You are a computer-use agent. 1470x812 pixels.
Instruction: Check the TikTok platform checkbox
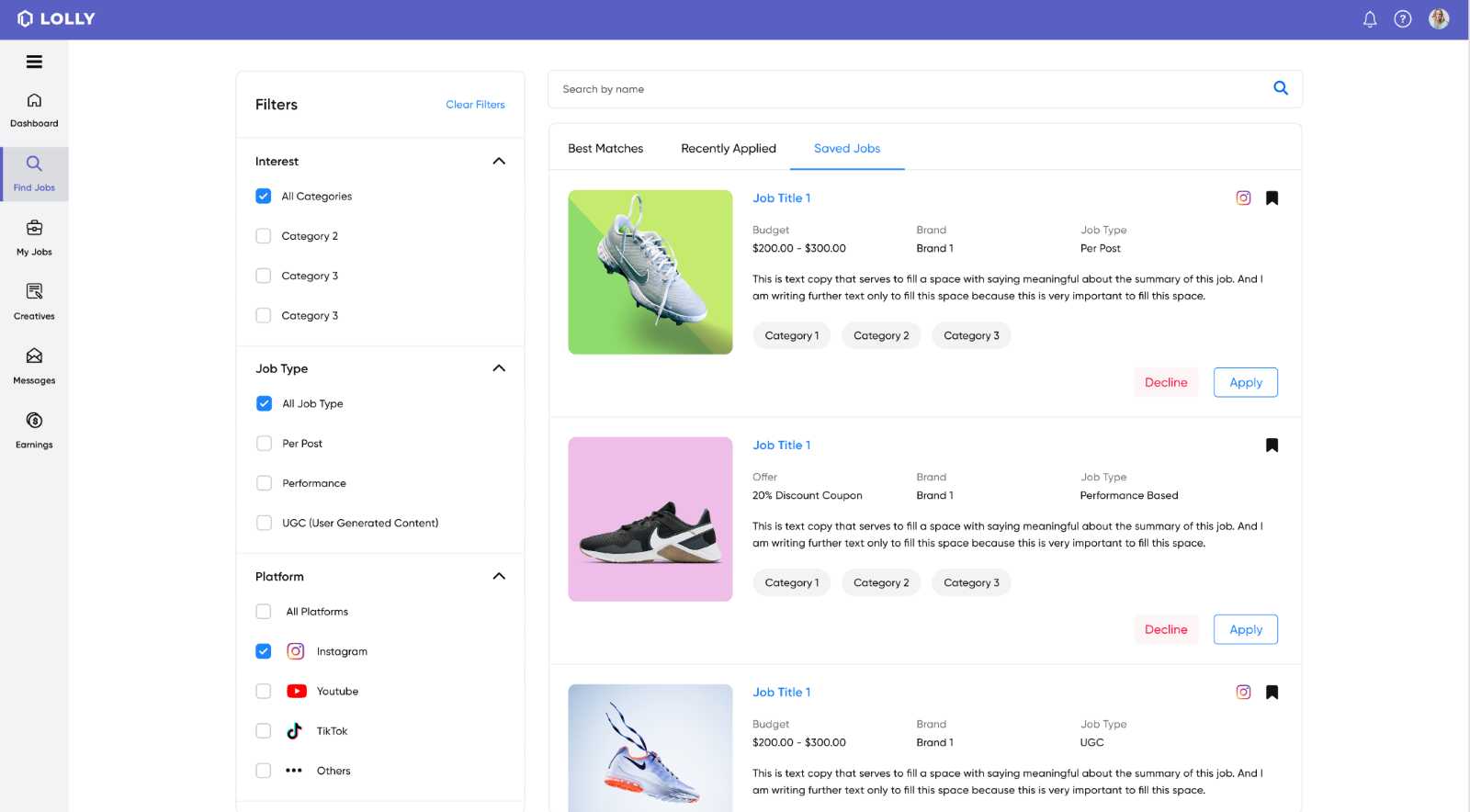pyautogui.click(x=264, y=731)
